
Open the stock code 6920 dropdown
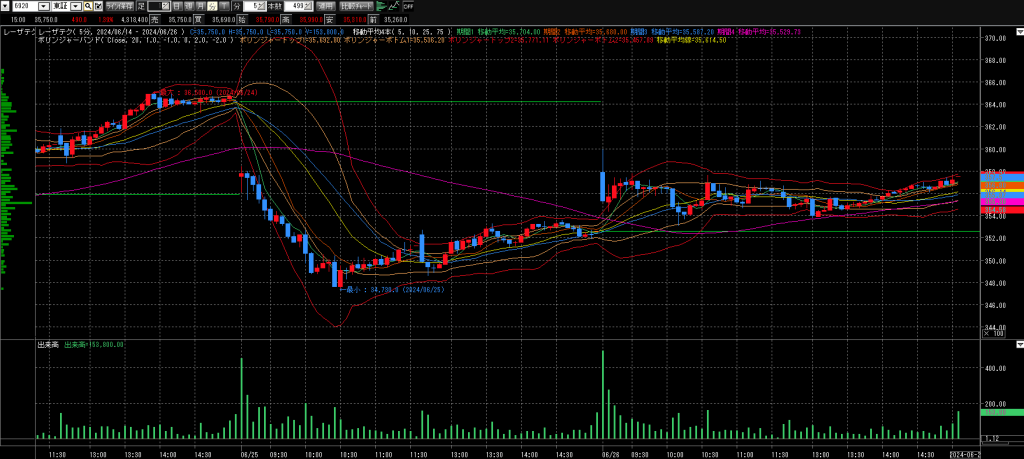tap(44, 6)
